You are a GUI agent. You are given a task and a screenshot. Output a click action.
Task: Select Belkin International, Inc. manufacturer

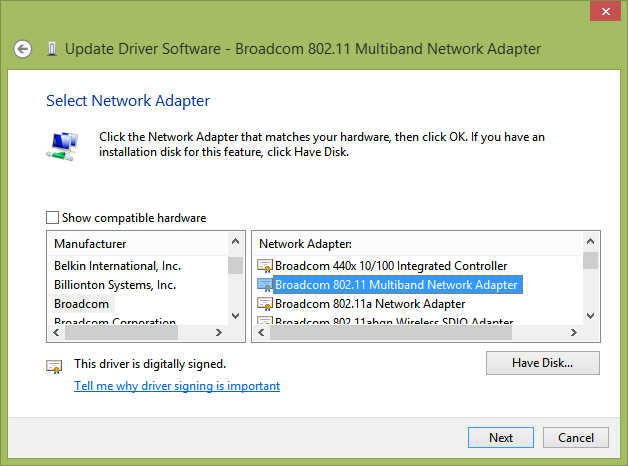[117, 266]
